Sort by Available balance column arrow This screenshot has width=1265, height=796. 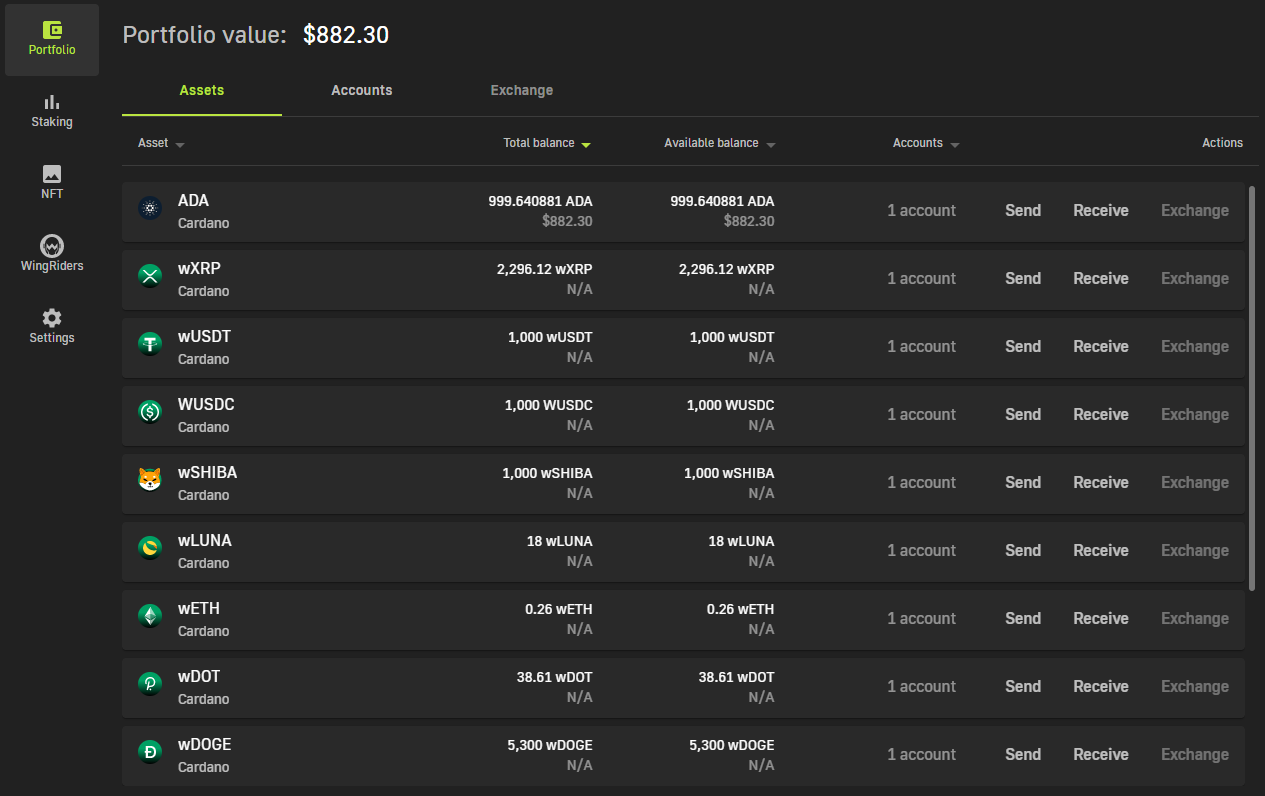770,145
